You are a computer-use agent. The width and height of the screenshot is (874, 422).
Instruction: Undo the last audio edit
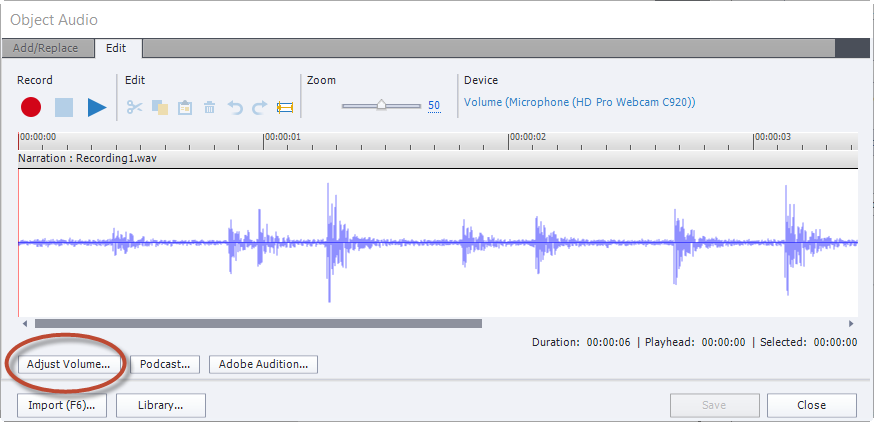(x=235, y=107)
